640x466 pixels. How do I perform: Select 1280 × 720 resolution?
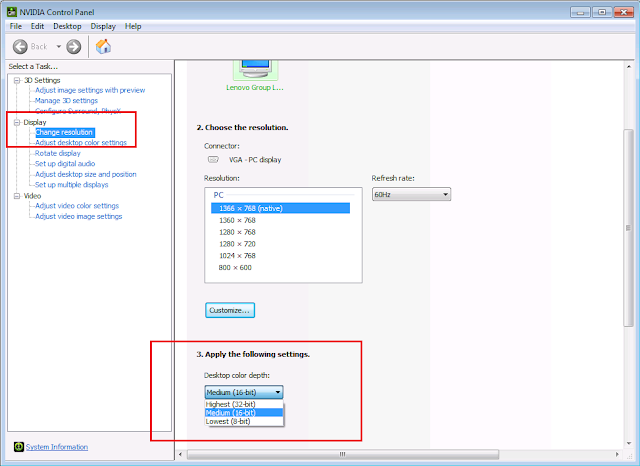point(237,244)
